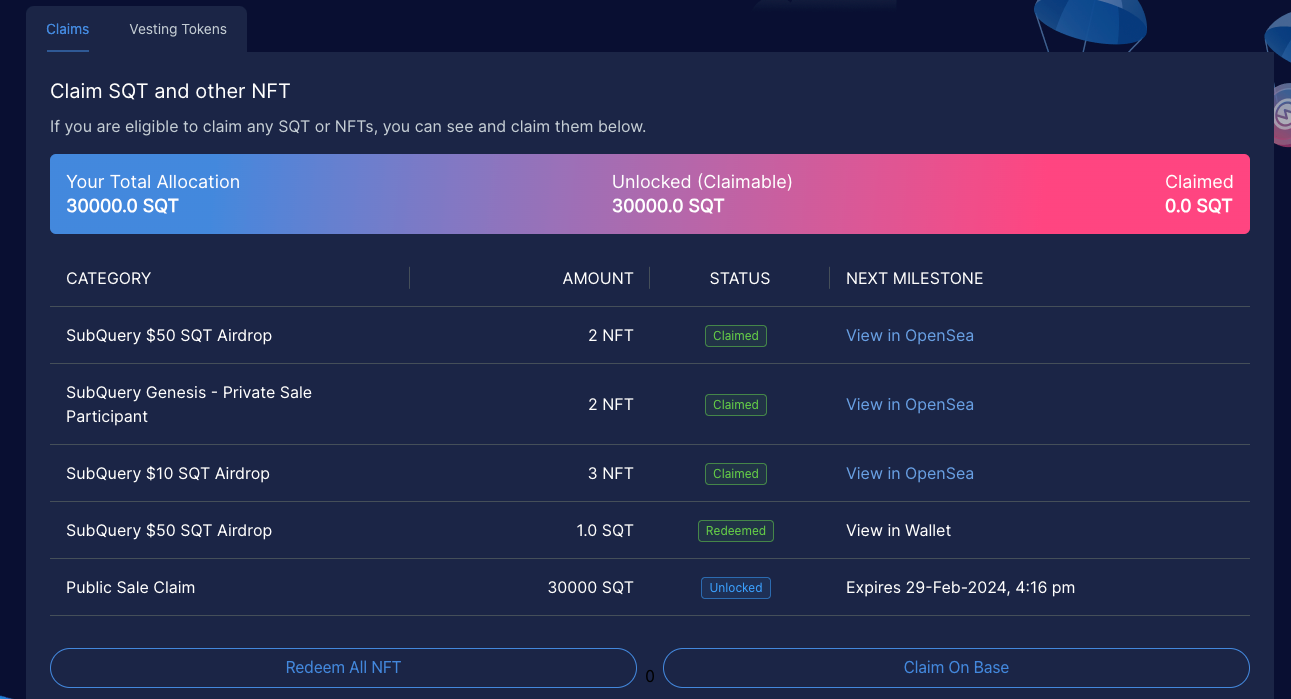Click View in Wallet text

tap(899, 530)
